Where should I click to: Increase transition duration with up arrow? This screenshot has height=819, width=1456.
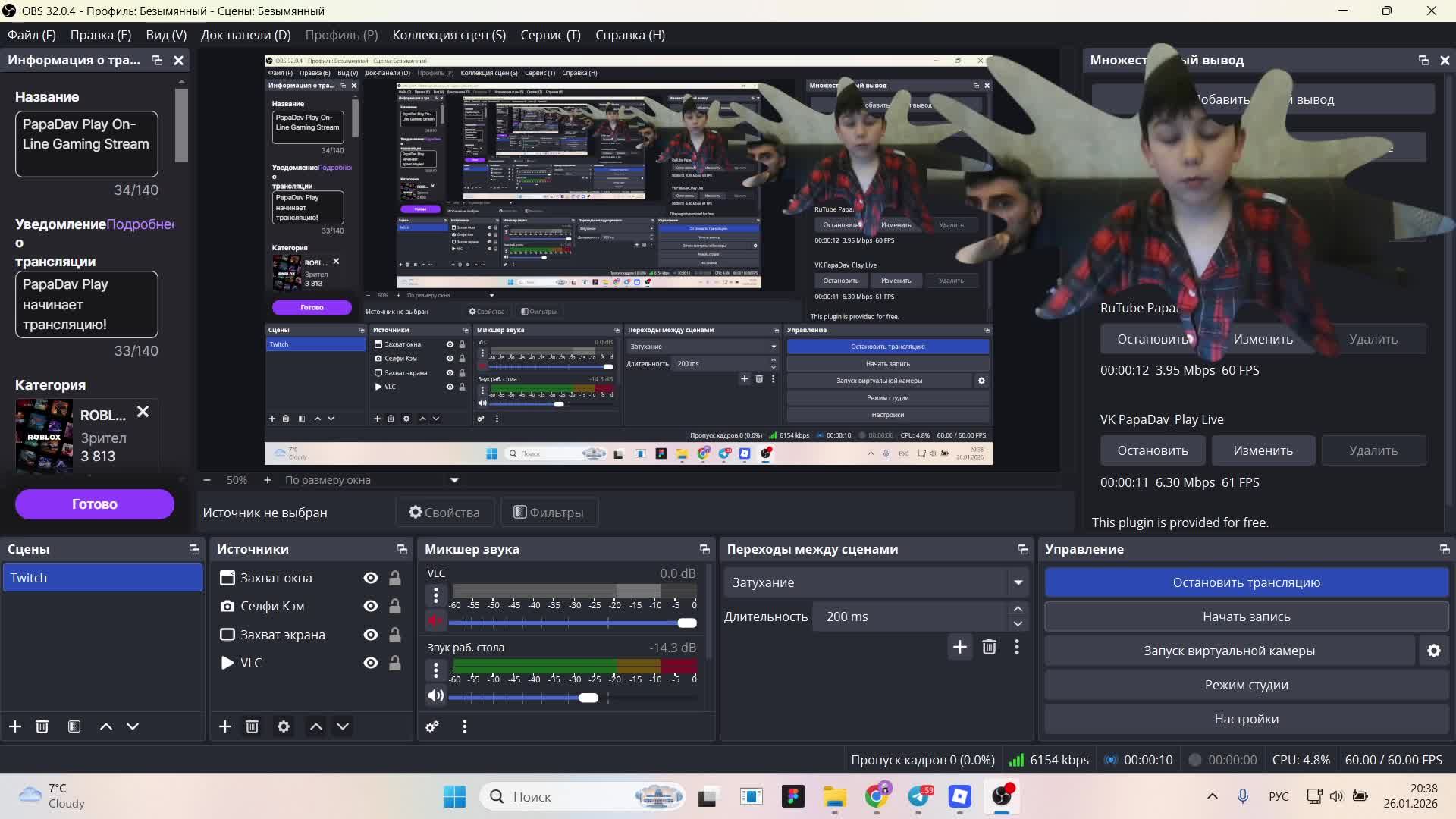(x=1018, y=609)
